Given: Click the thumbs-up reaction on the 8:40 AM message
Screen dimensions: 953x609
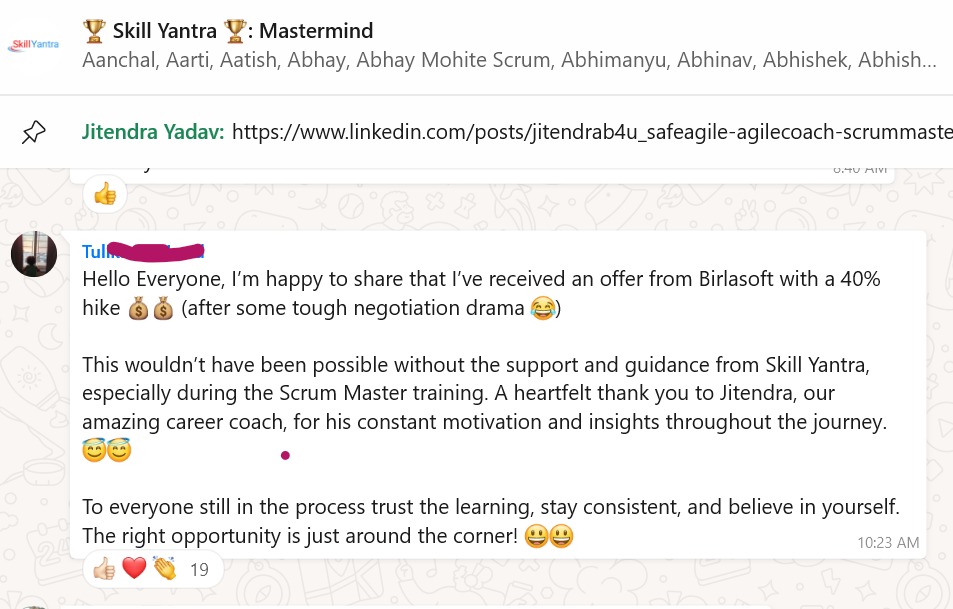Looking at the screenshot, I should [x=105, y=193].
